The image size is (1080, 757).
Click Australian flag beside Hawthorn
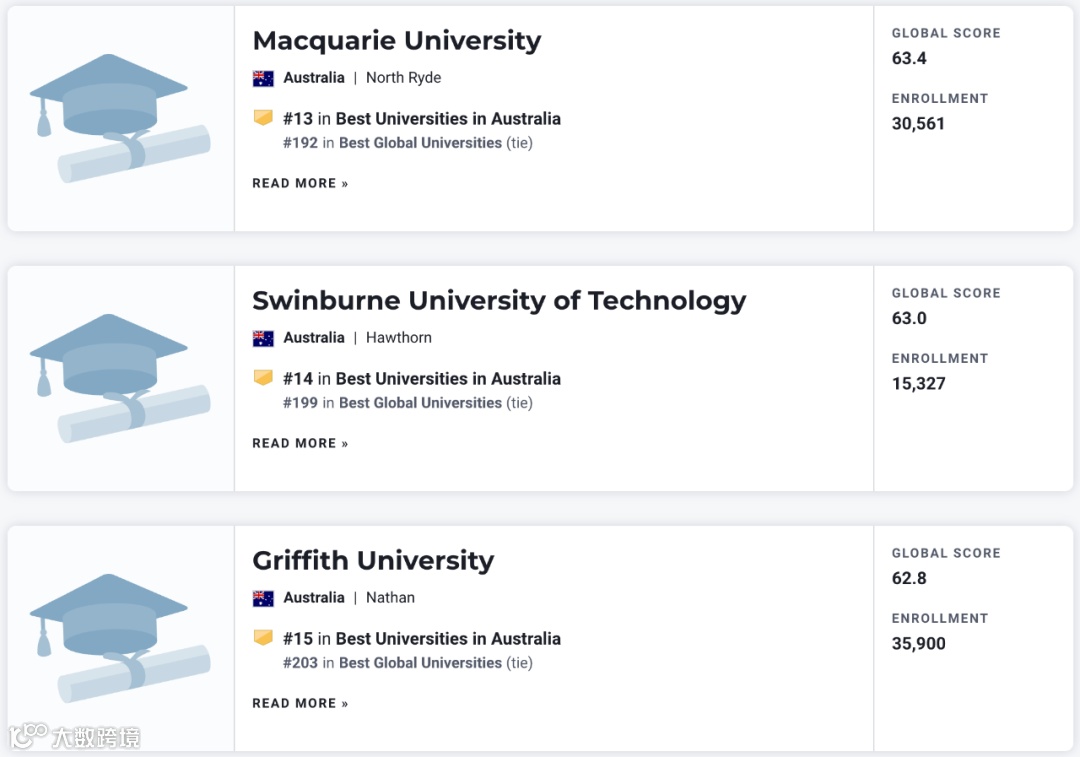point(263,338)
